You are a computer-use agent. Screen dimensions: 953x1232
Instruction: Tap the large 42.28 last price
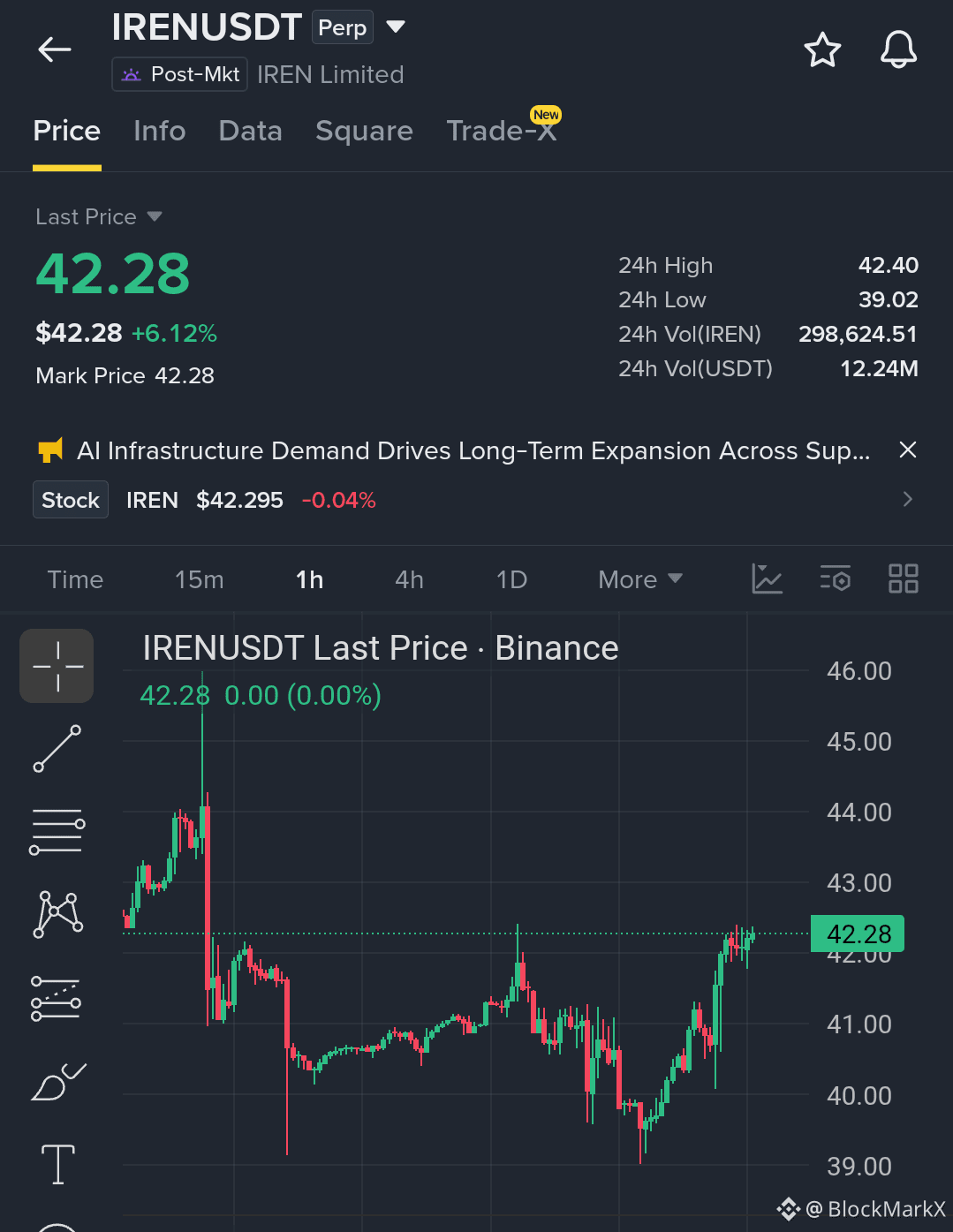pyautogui.click(x=113, y=274)
